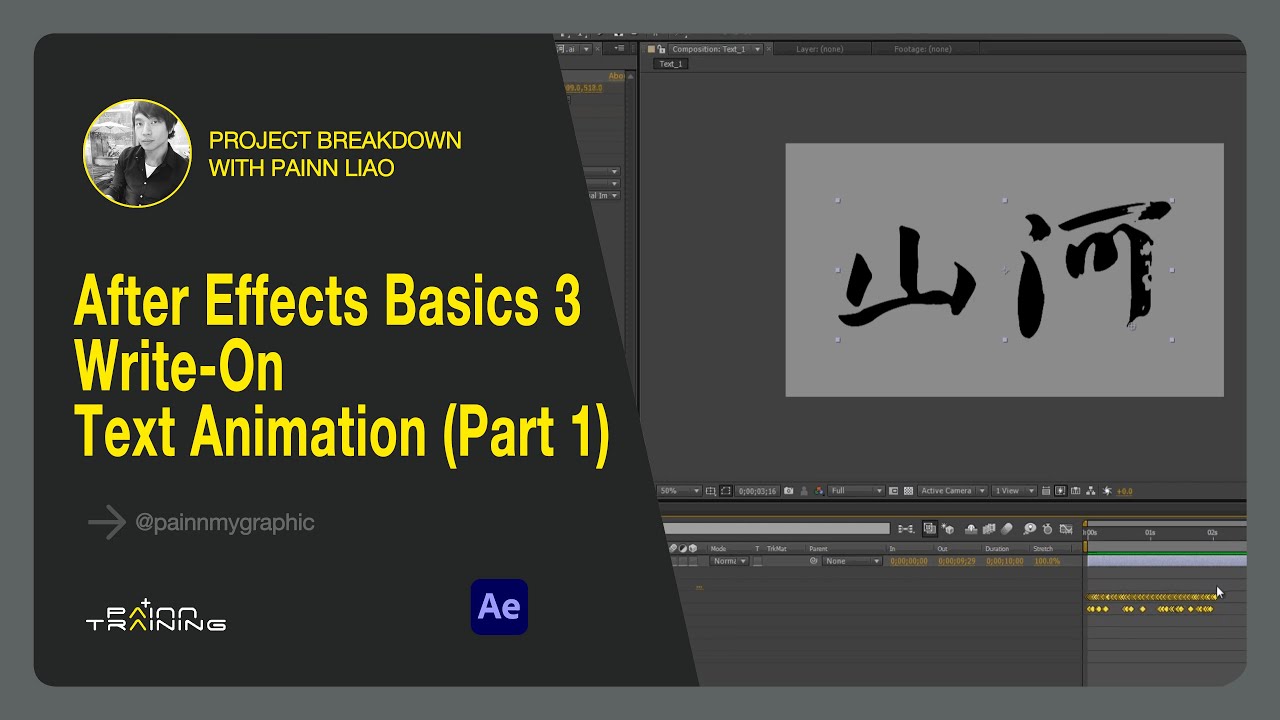This screenshot has height=720, width=1280.
Task: Open the Brainstorm icon
Action: coord(1029,528)
